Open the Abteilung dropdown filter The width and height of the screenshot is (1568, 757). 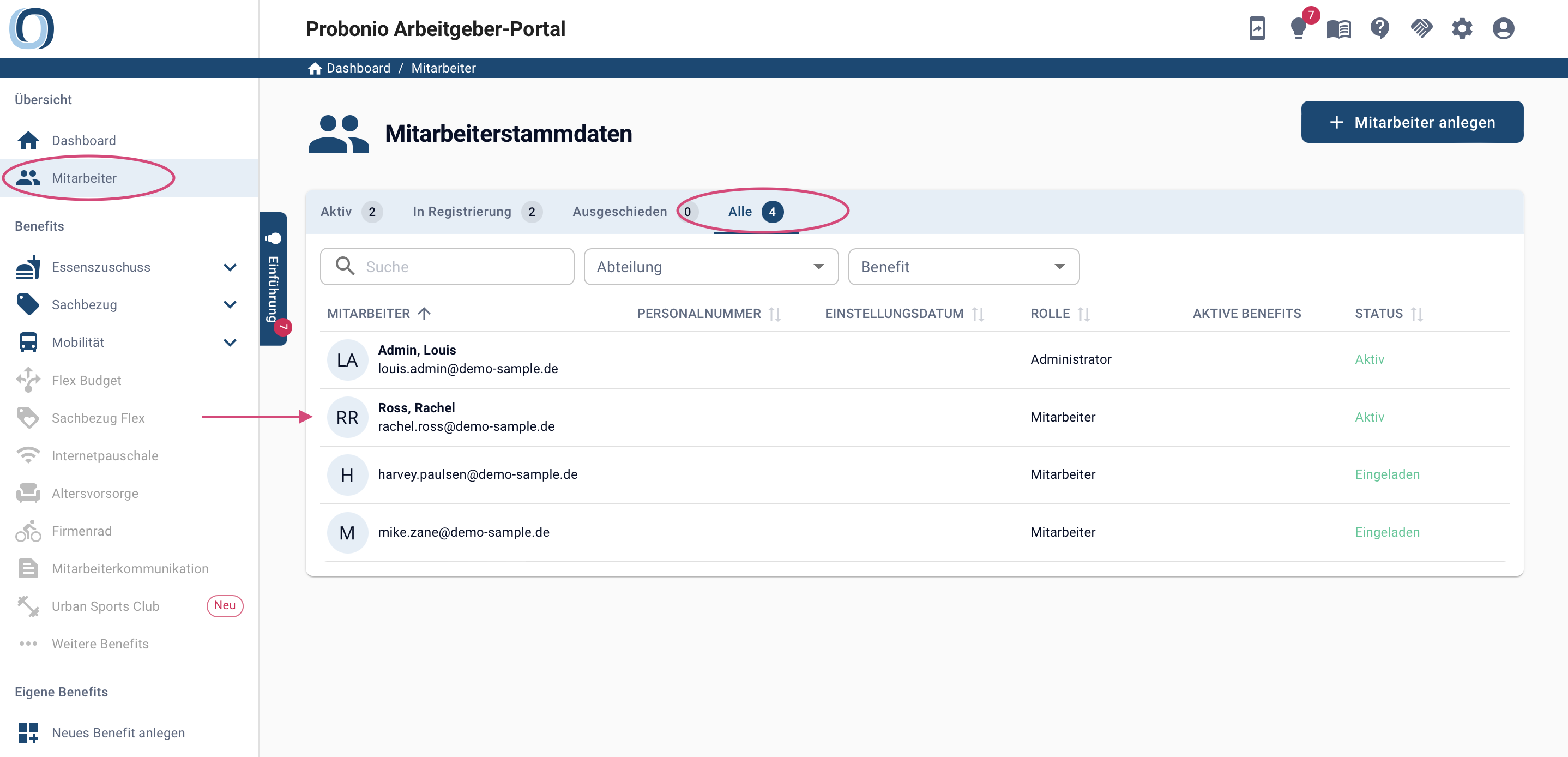[711, 267]
